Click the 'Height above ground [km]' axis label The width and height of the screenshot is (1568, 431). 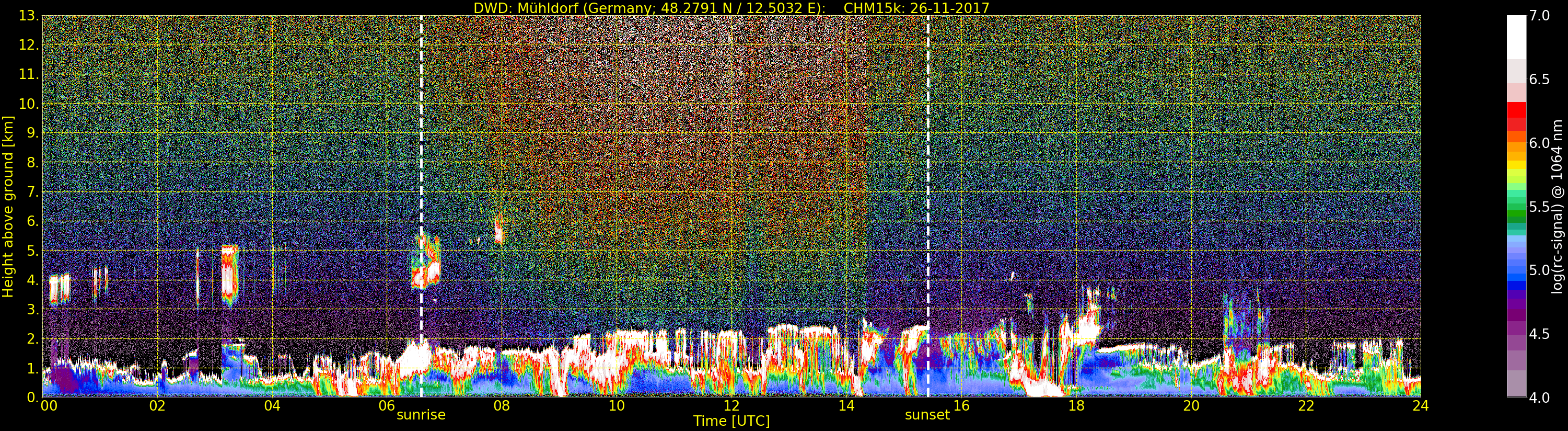click(x=8, y=207)
